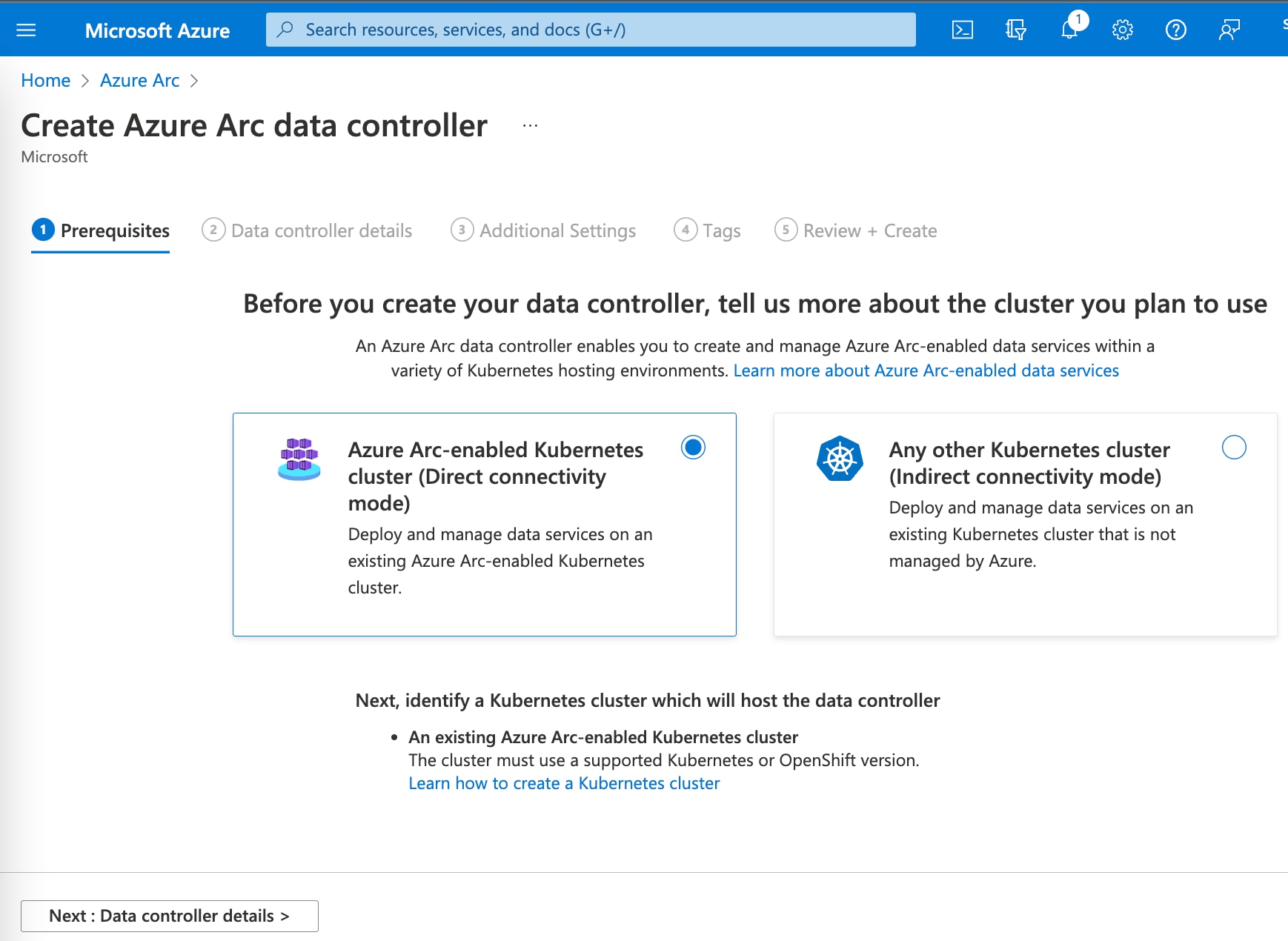Click the Azure Arc Kubernetes cluster icon
The height and width of the screenshot is (941, 1288).
[299, 459]
